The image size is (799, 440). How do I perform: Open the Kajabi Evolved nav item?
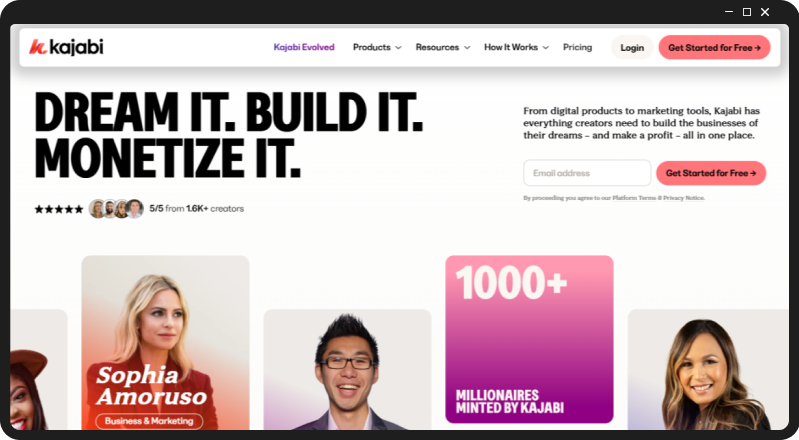pos(304,47)
